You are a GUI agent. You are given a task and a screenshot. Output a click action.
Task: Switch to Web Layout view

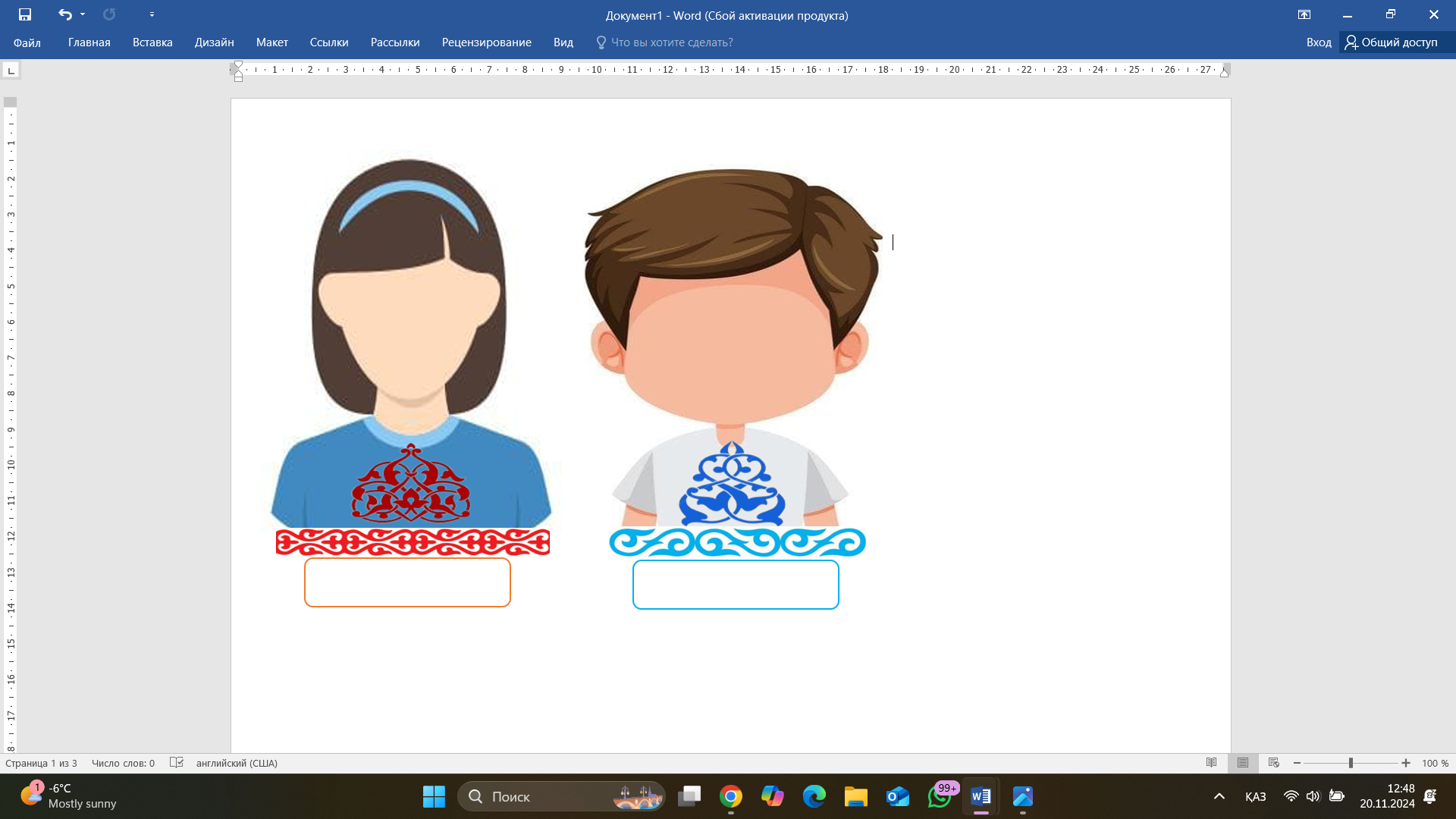click(x=1274, y=763)
